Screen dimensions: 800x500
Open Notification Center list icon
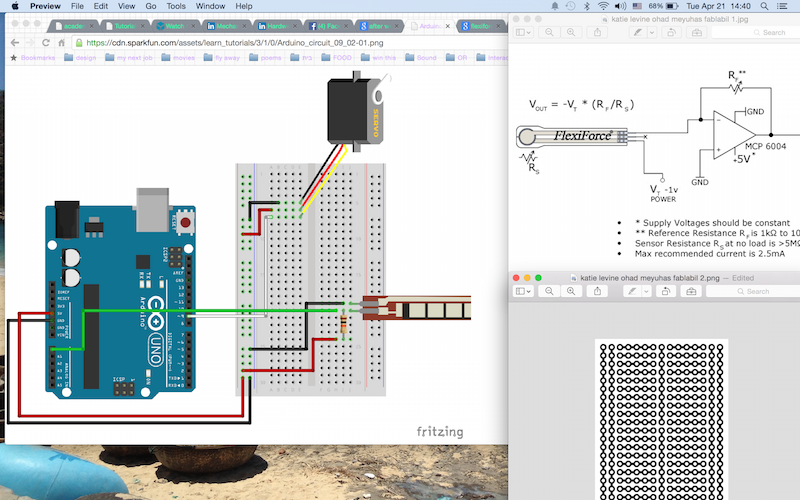(781, 6)
